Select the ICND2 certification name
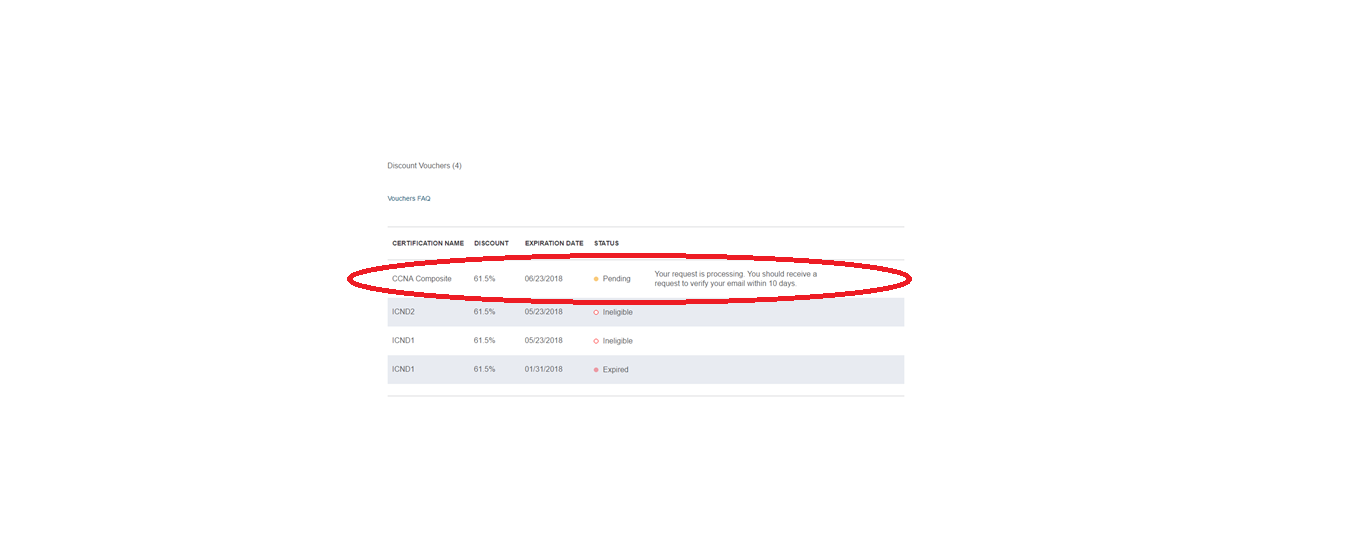The height and width of the screenshot is (560, 1359). click(405, 312)
